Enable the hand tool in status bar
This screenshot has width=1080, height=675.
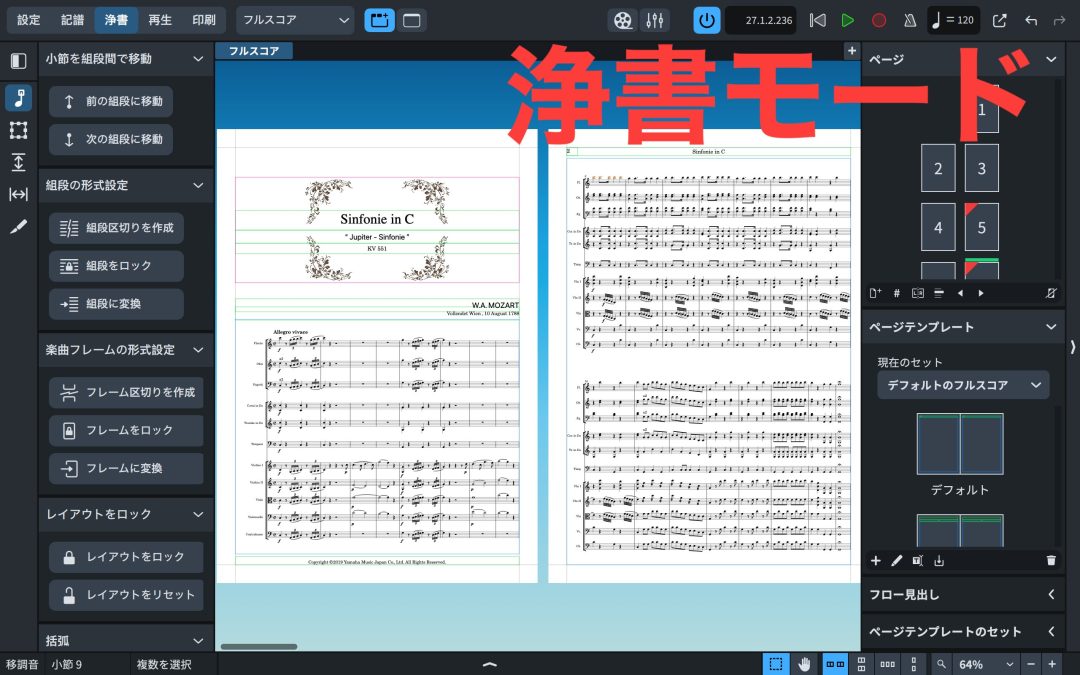[x=804, y=665]
